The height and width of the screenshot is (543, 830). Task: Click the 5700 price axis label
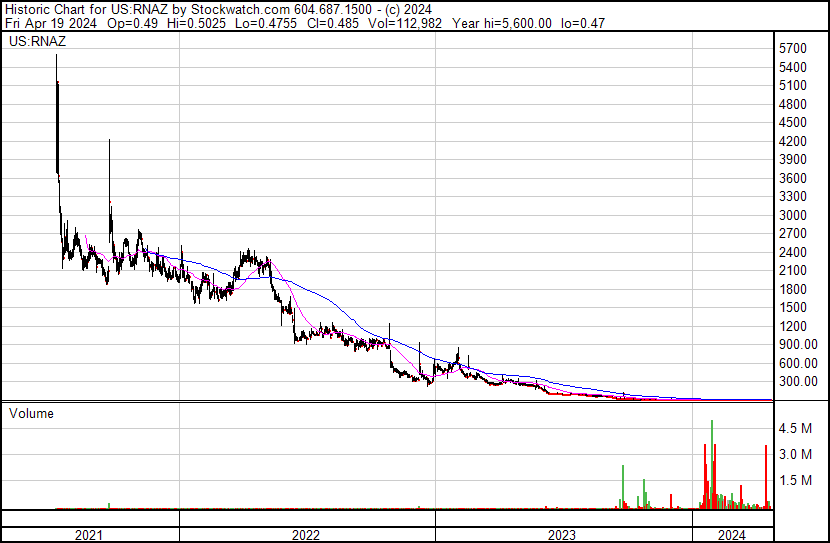point(792,48)
